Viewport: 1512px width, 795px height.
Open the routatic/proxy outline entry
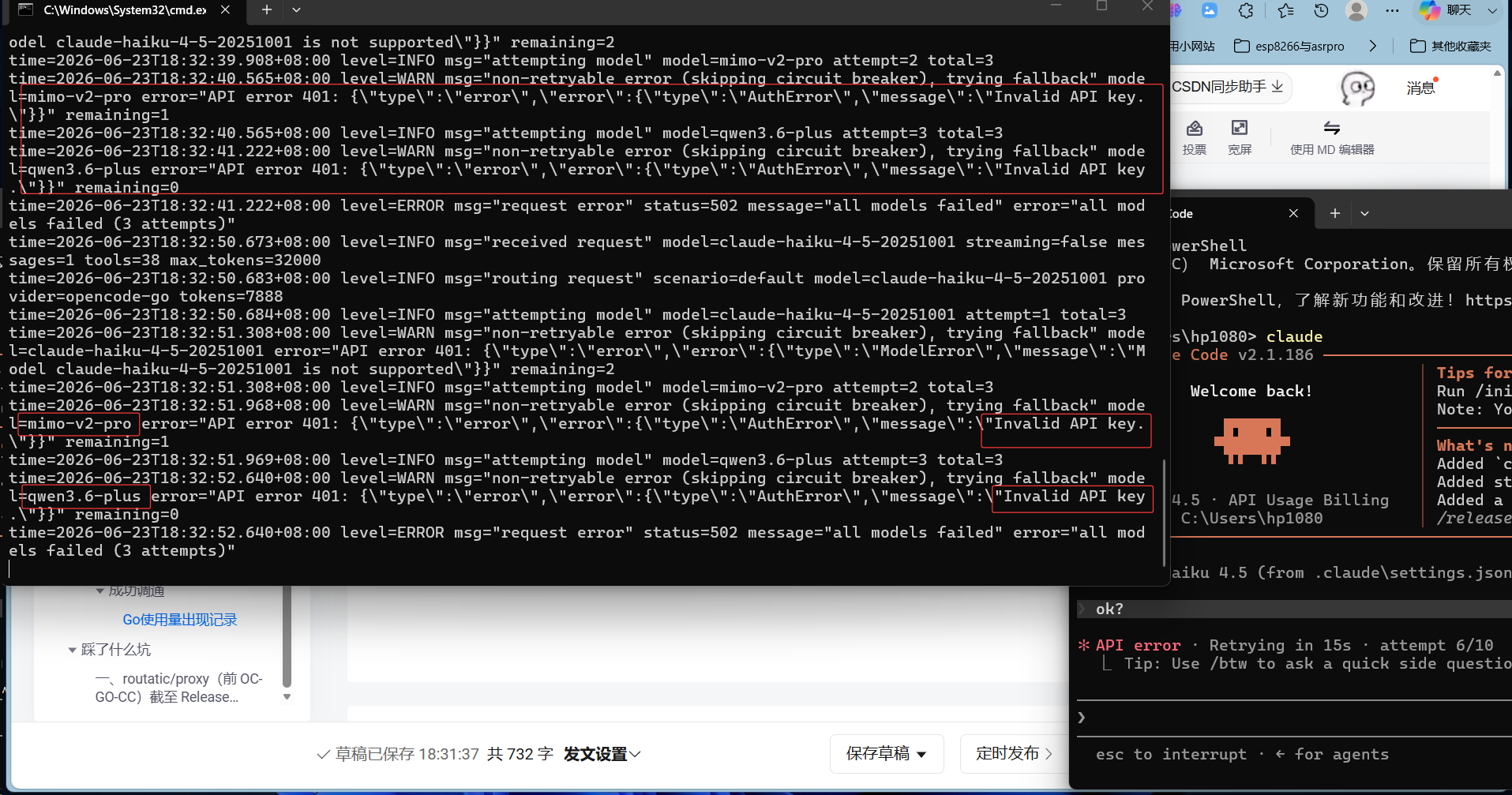(179, 688)
